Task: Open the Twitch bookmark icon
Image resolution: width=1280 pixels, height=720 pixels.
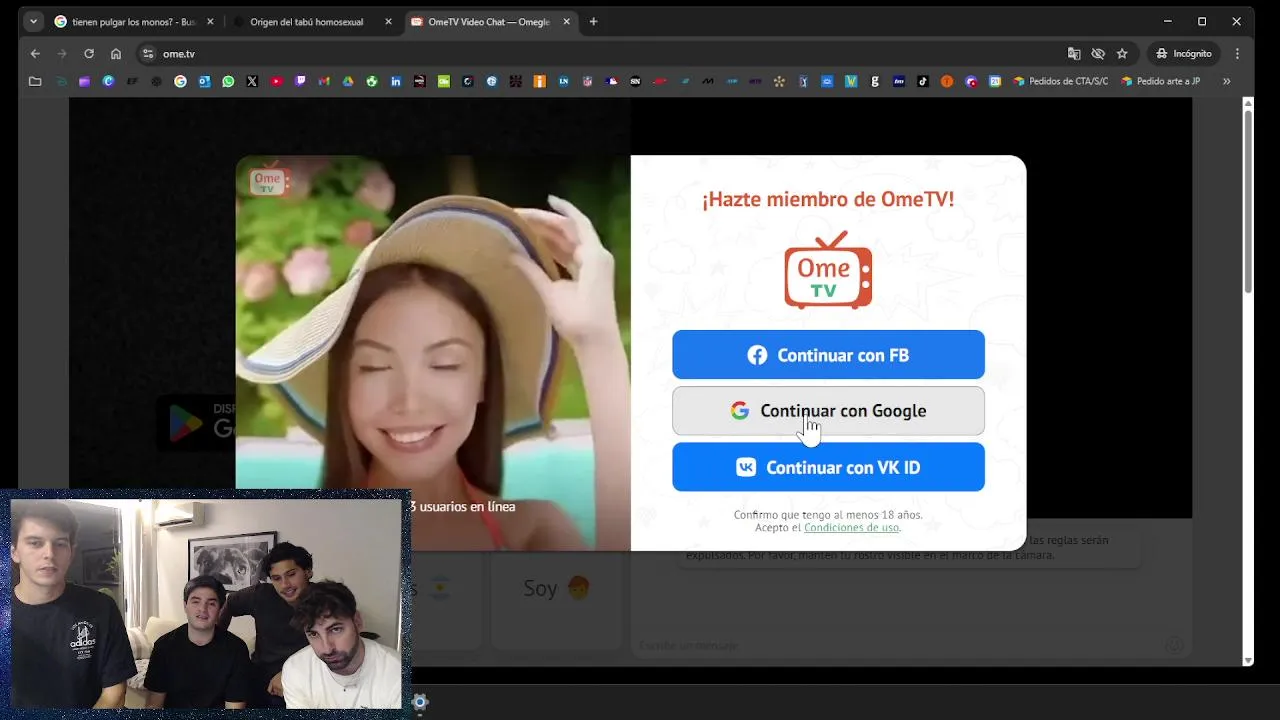Action: (300, 81)
